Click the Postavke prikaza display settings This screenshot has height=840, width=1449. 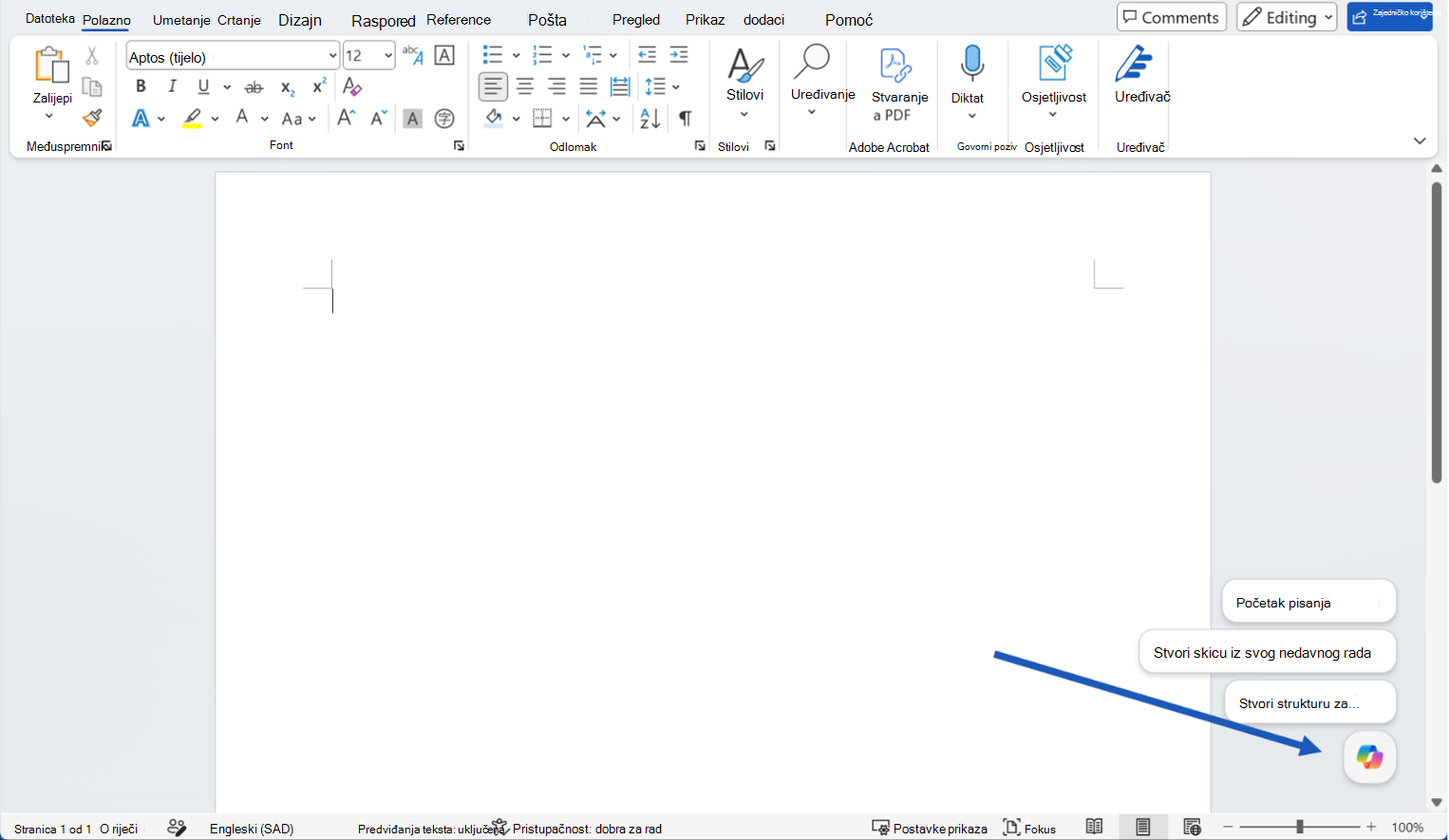tap(930, 829)
